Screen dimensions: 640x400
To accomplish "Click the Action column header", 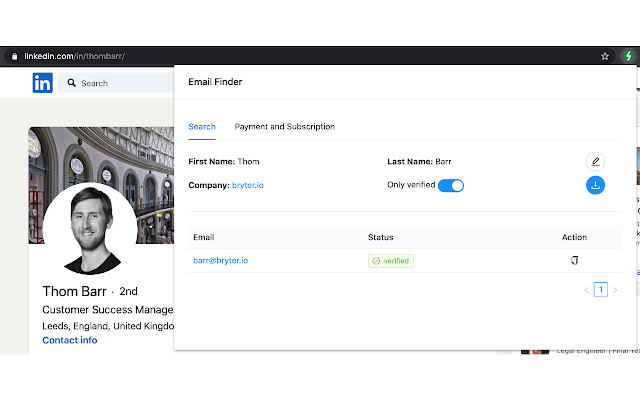I will point(574,238).
